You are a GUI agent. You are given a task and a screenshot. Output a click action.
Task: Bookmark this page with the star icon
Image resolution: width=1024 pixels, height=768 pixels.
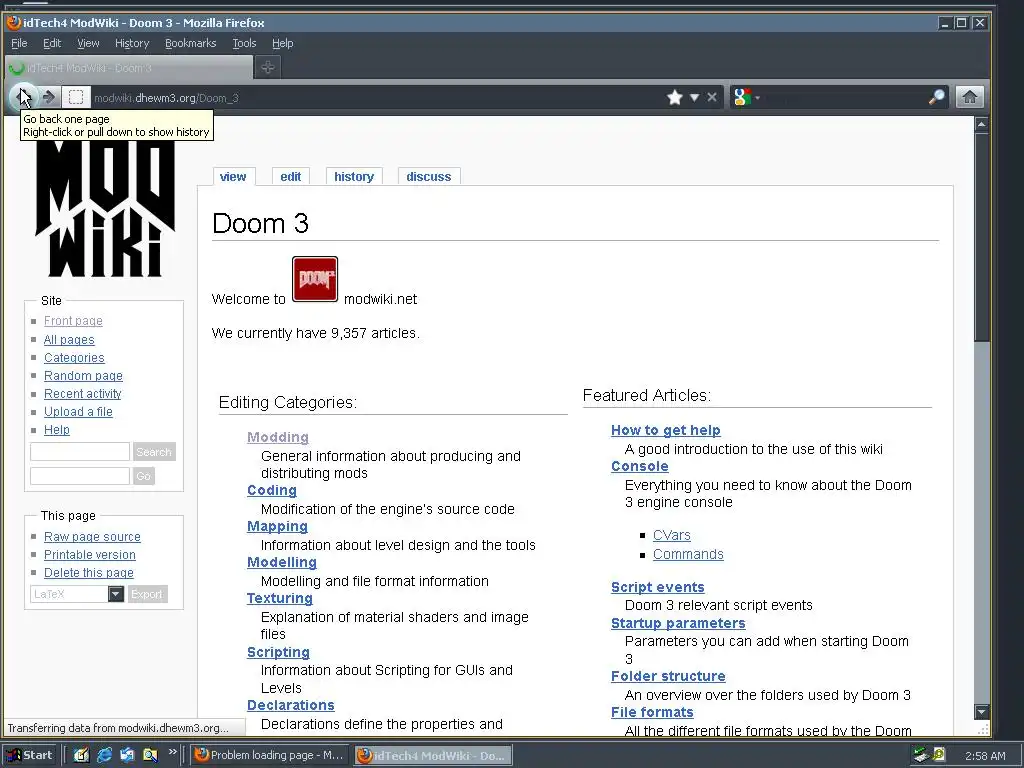(675, 97)
